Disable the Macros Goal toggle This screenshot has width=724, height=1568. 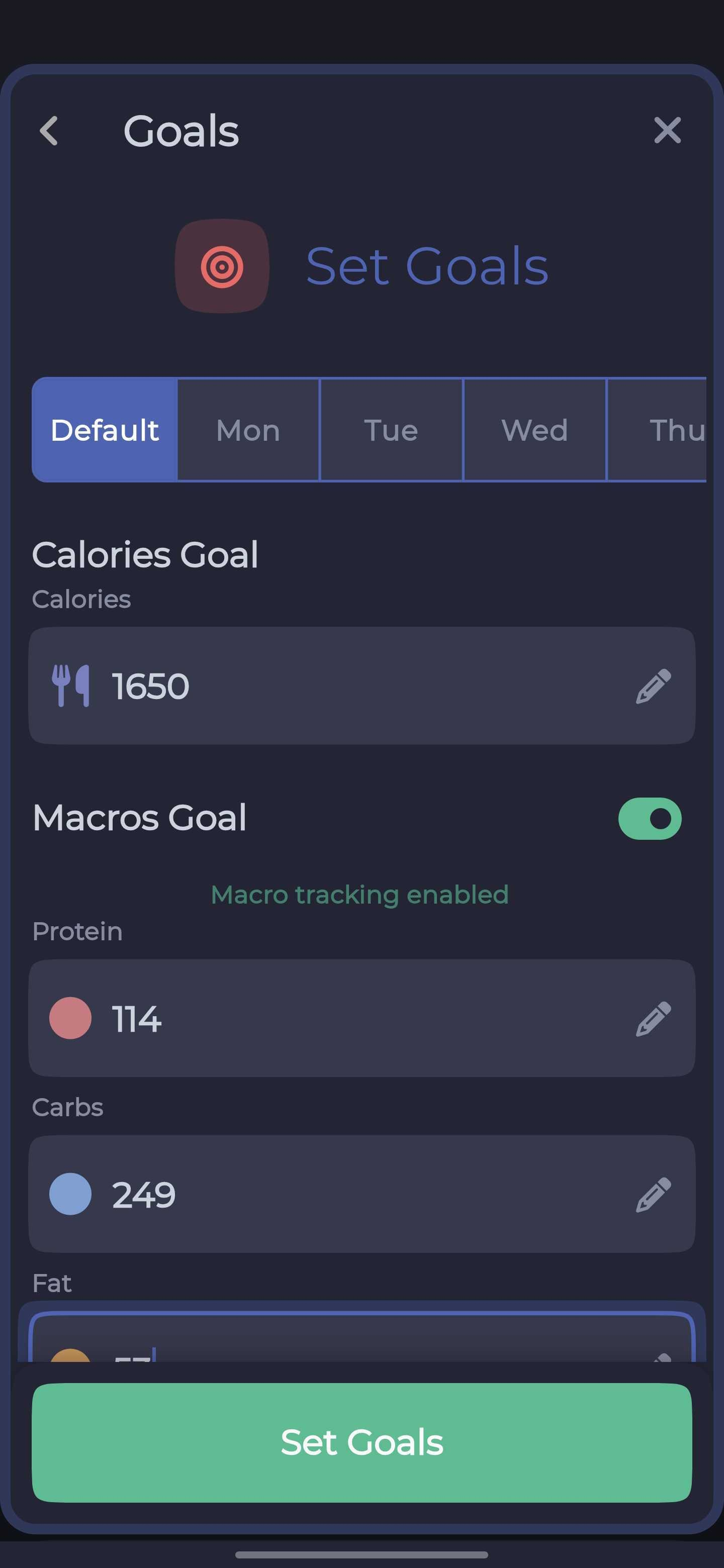[x=649, y=818]
